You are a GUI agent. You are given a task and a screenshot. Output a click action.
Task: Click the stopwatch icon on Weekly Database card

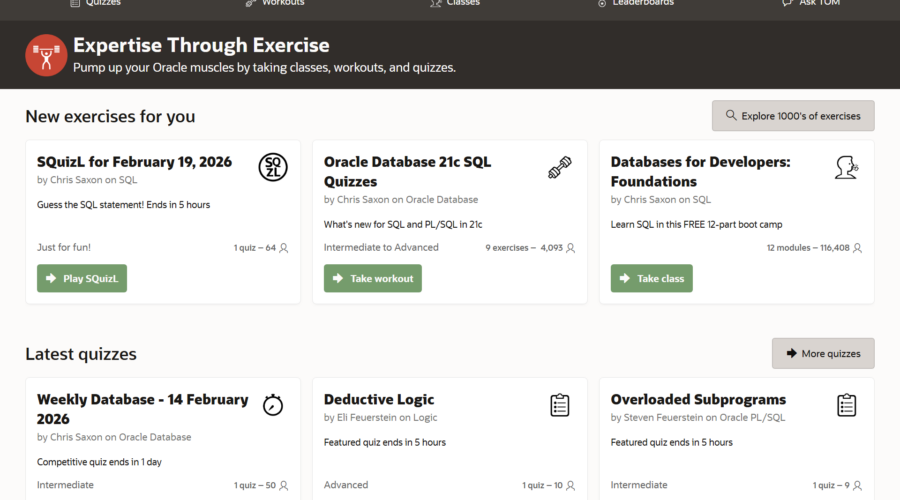pyautogui.click(x=273, y=405)
